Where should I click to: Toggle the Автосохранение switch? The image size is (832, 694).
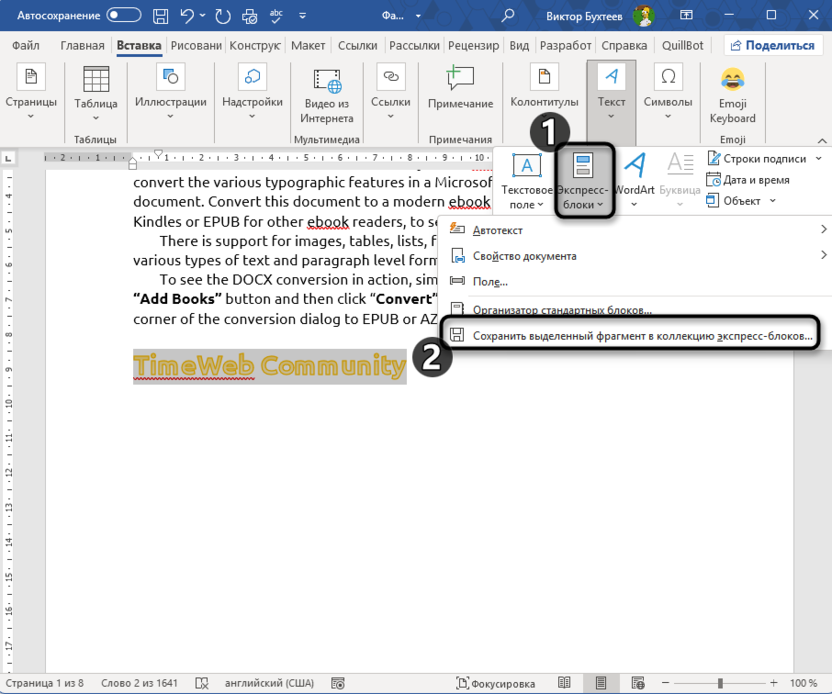[124, 15]
